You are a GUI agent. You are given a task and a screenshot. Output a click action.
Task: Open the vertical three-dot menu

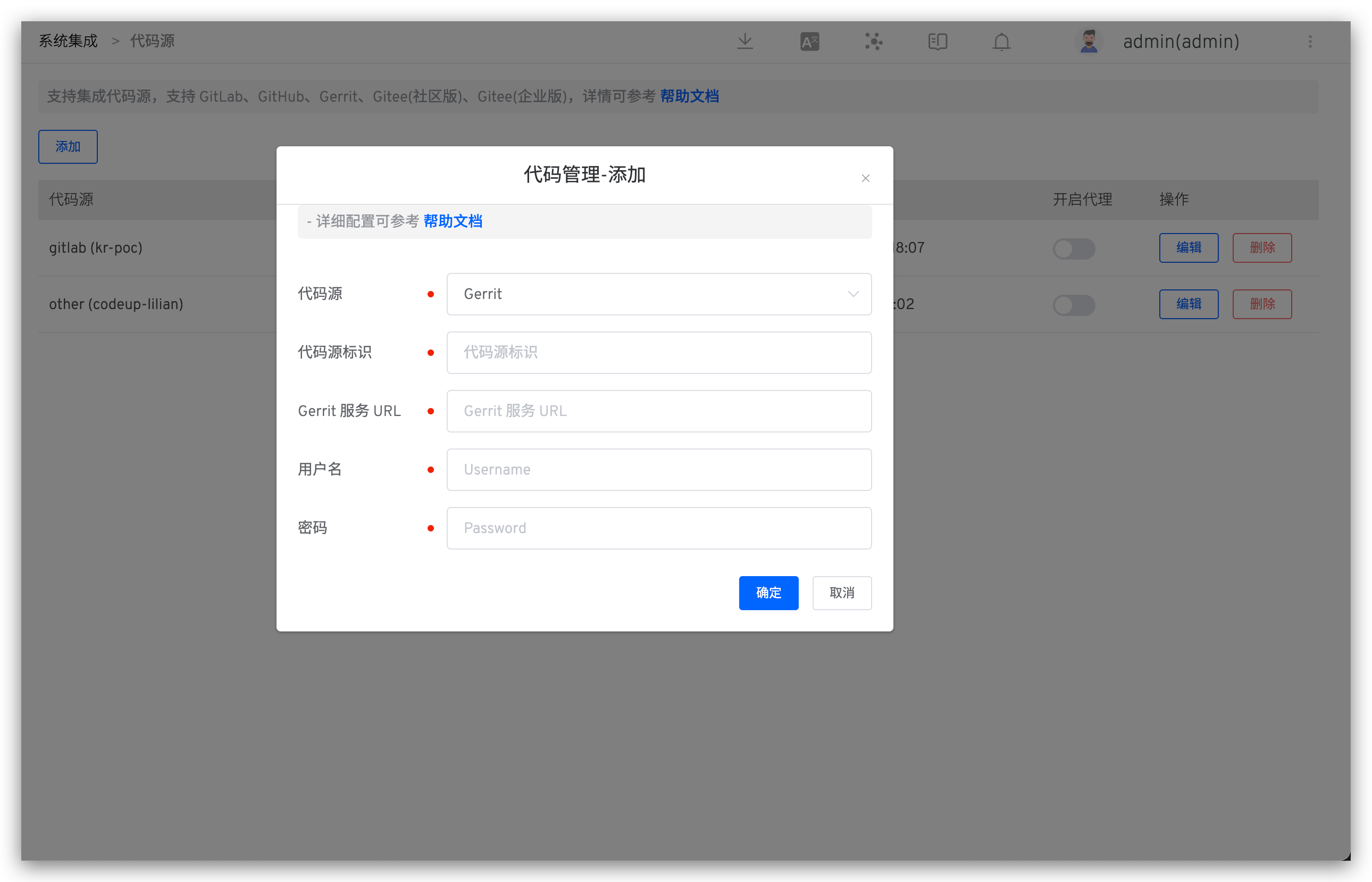[1310, 41]
